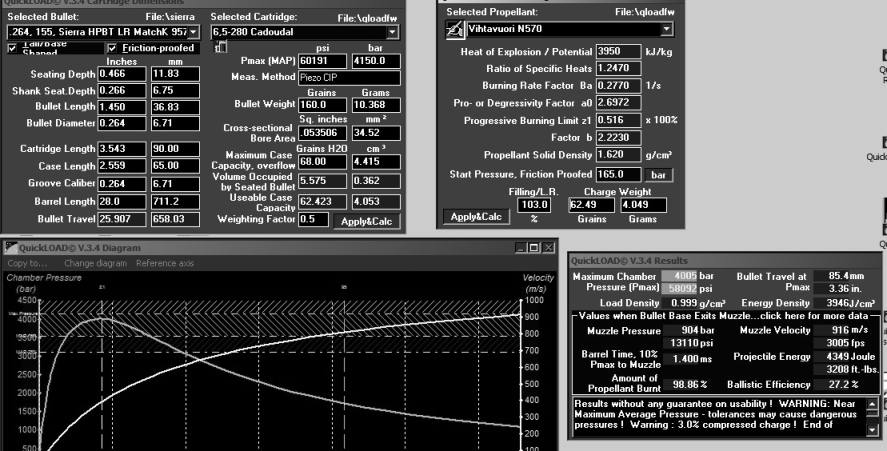Click the propellant icon beside Vihtavuori N570
887x451 pixels.
(454, 29)
